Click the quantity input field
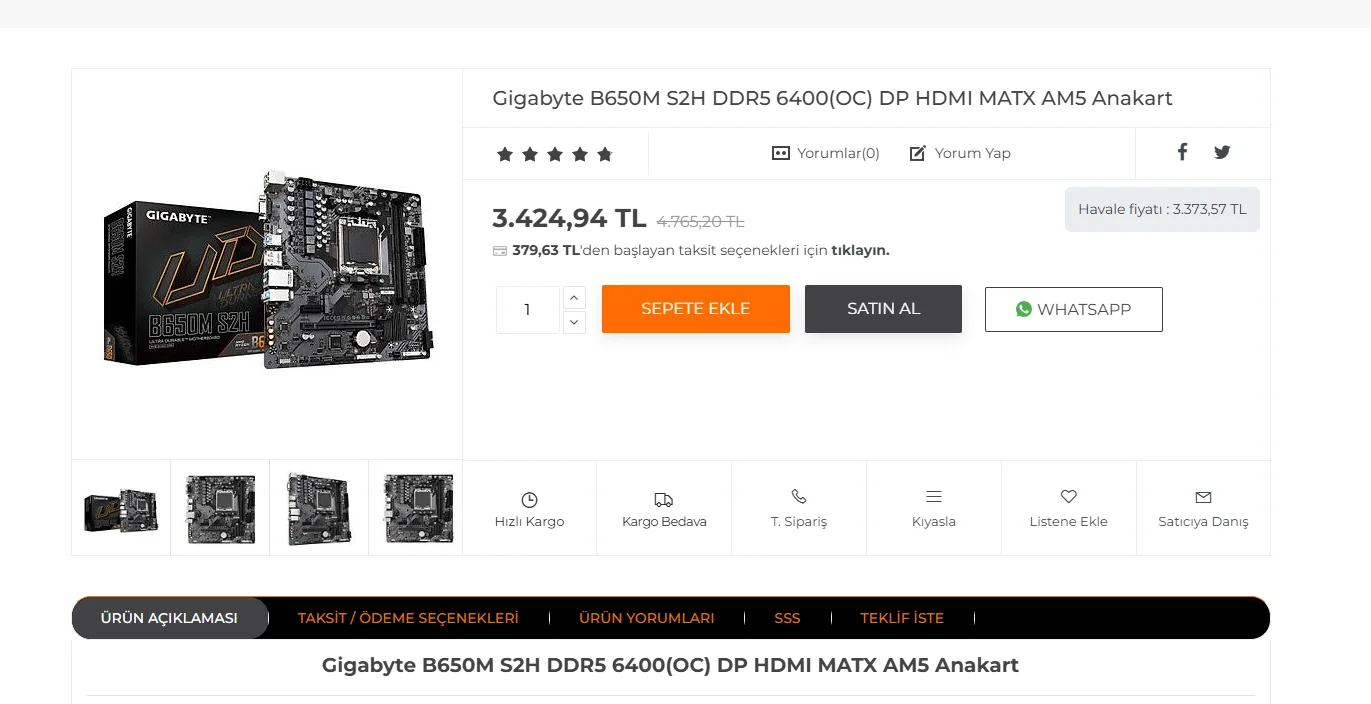1371x704 pixels. (x=527, y=310)
